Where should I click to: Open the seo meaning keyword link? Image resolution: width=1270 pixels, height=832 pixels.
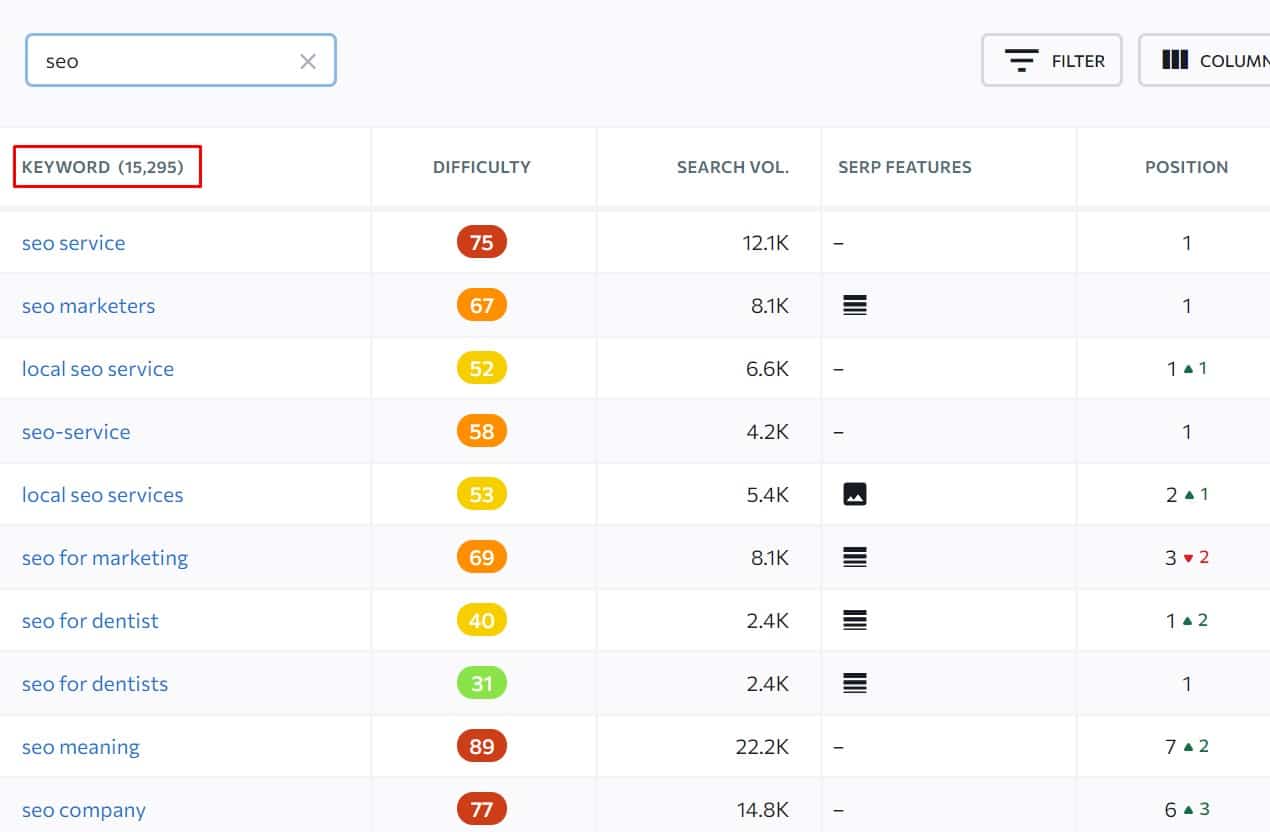(x=81, y=747)
